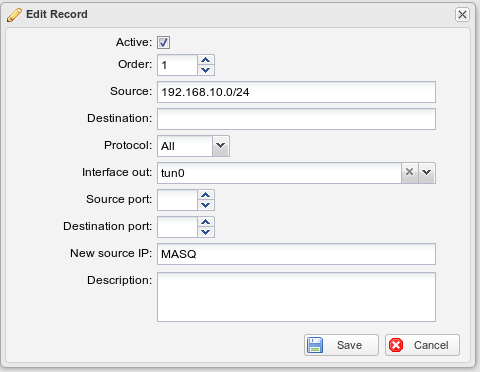Click the Source field with 192.168.10.0/24
The width and height of the screenshot is (480, 372).
tap(296, 92)
